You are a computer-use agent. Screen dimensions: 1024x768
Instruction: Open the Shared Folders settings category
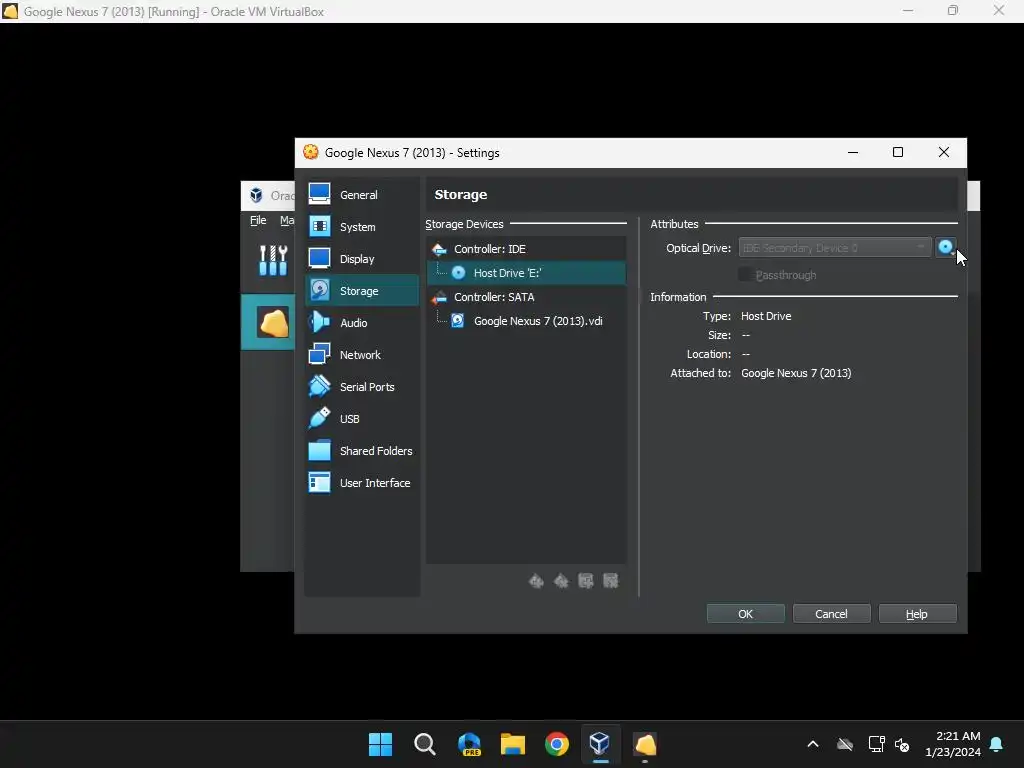[362, 451]
